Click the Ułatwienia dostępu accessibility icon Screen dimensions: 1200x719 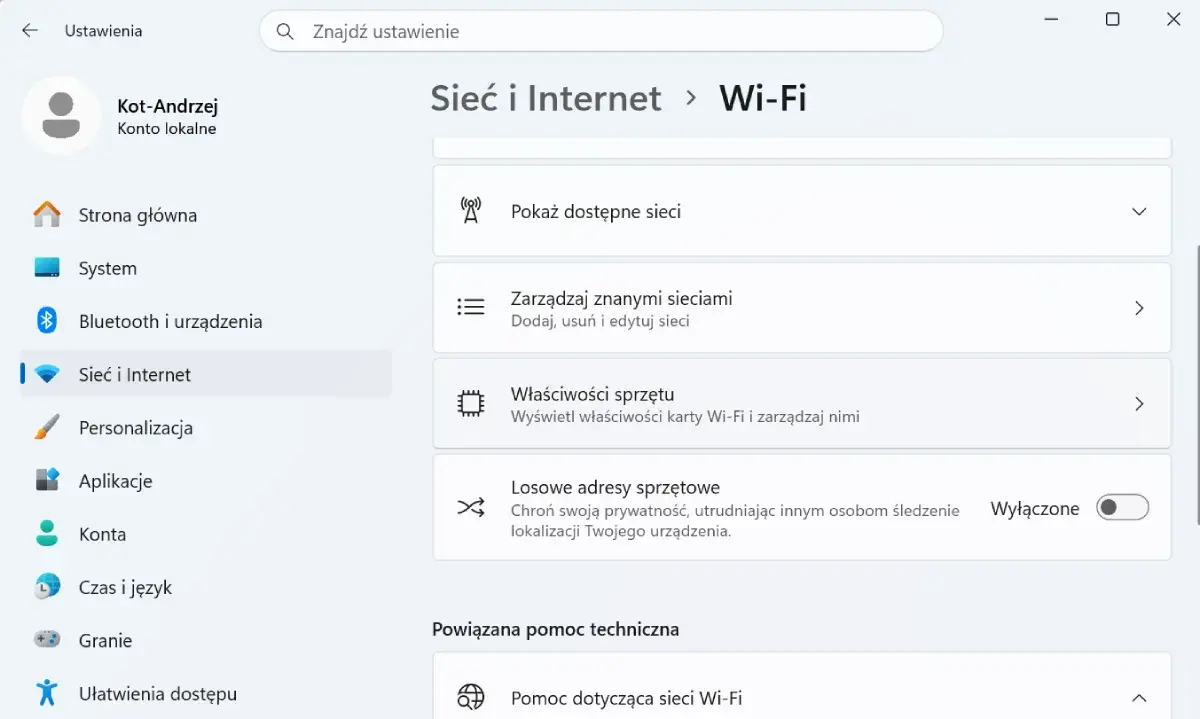(x=47, y=693)
